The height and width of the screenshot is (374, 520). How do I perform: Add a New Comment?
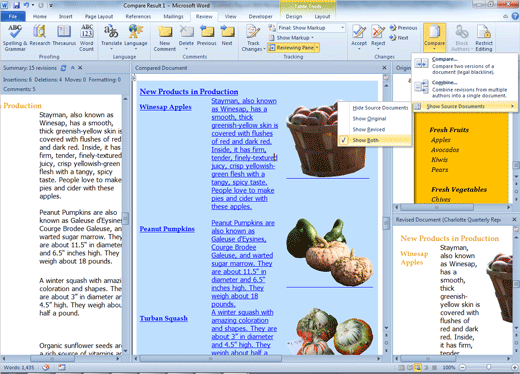pyautogui.click(x=165, y=38)
